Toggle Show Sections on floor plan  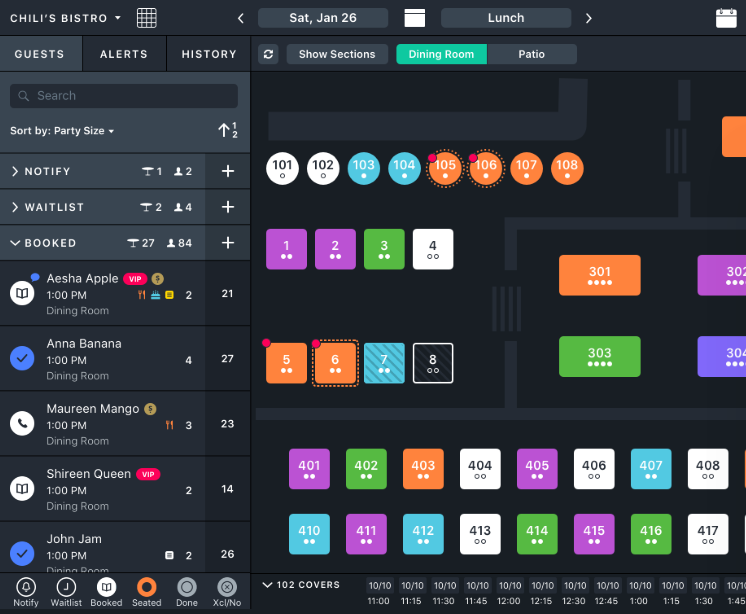(337, 54)
